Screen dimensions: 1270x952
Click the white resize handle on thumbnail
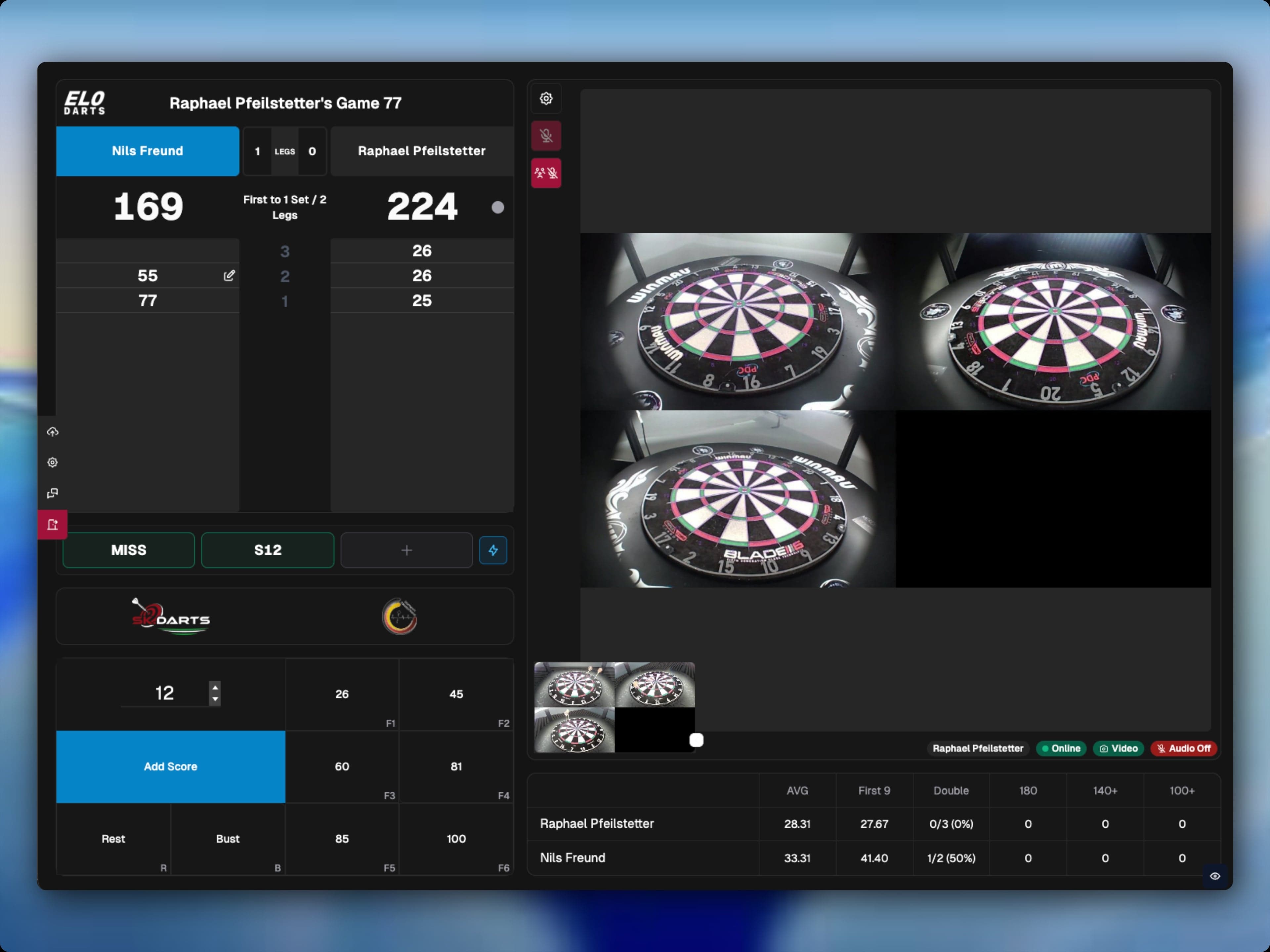697,740
